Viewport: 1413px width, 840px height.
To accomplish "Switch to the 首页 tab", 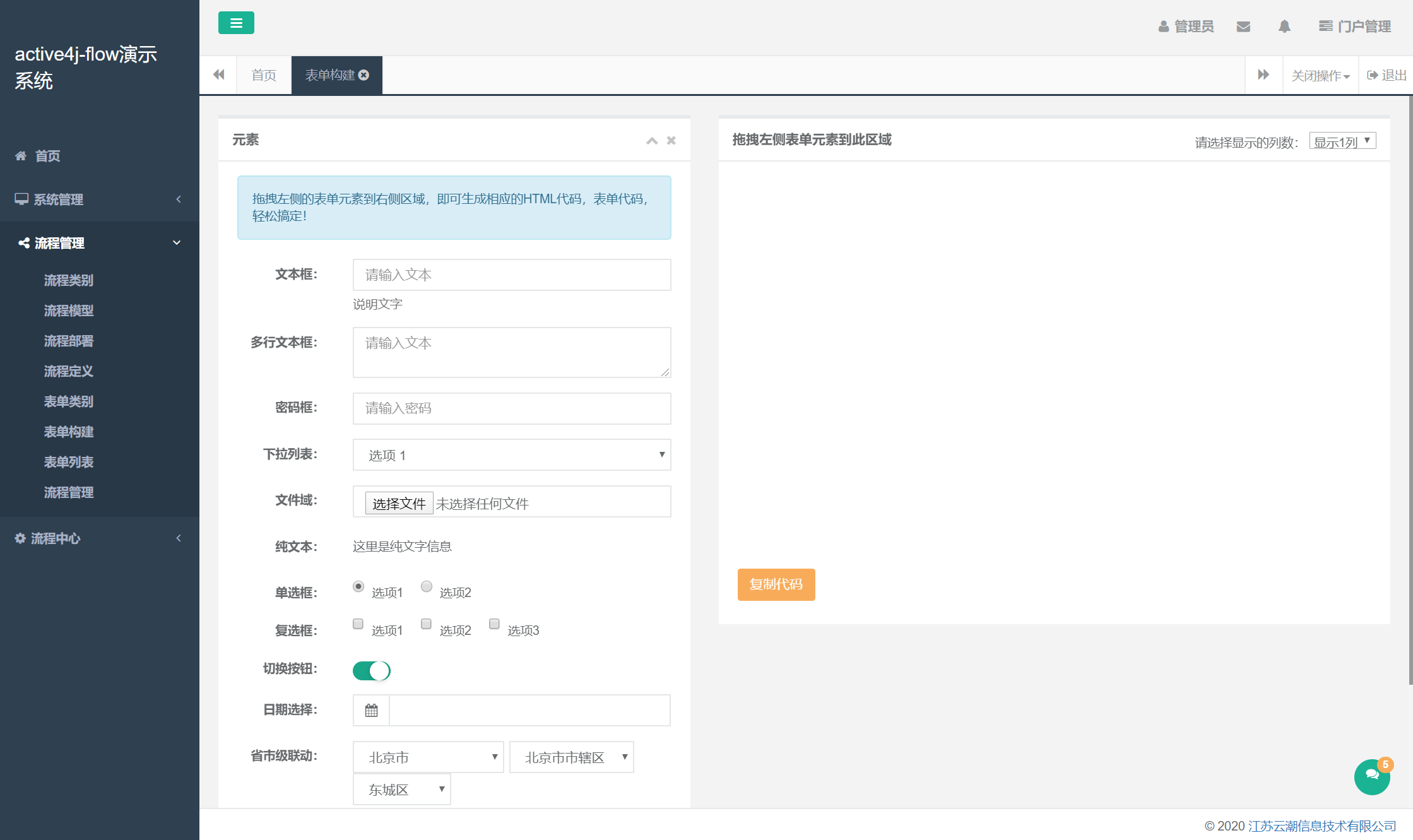I will click(x=264, y=76).
